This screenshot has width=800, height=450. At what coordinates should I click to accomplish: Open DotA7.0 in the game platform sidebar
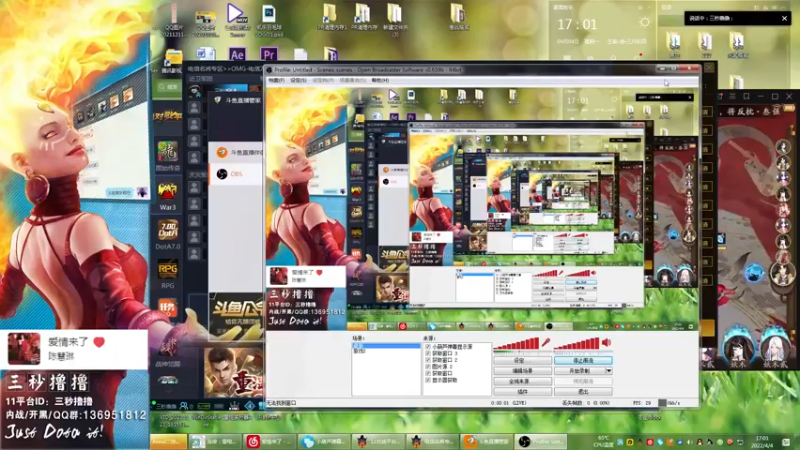[167, 235]
